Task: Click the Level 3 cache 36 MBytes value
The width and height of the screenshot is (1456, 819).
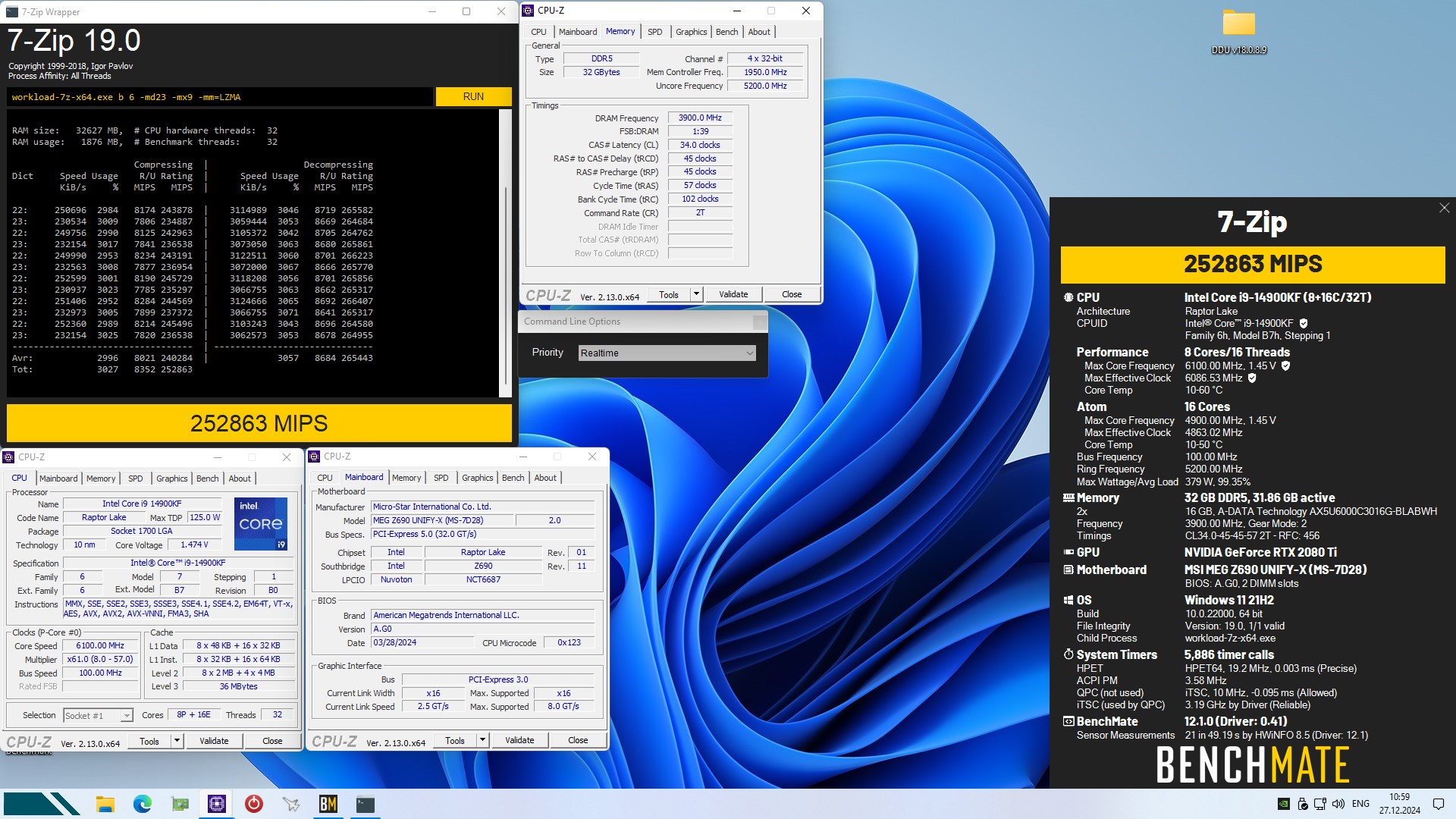Action: [x=239, y=686]
